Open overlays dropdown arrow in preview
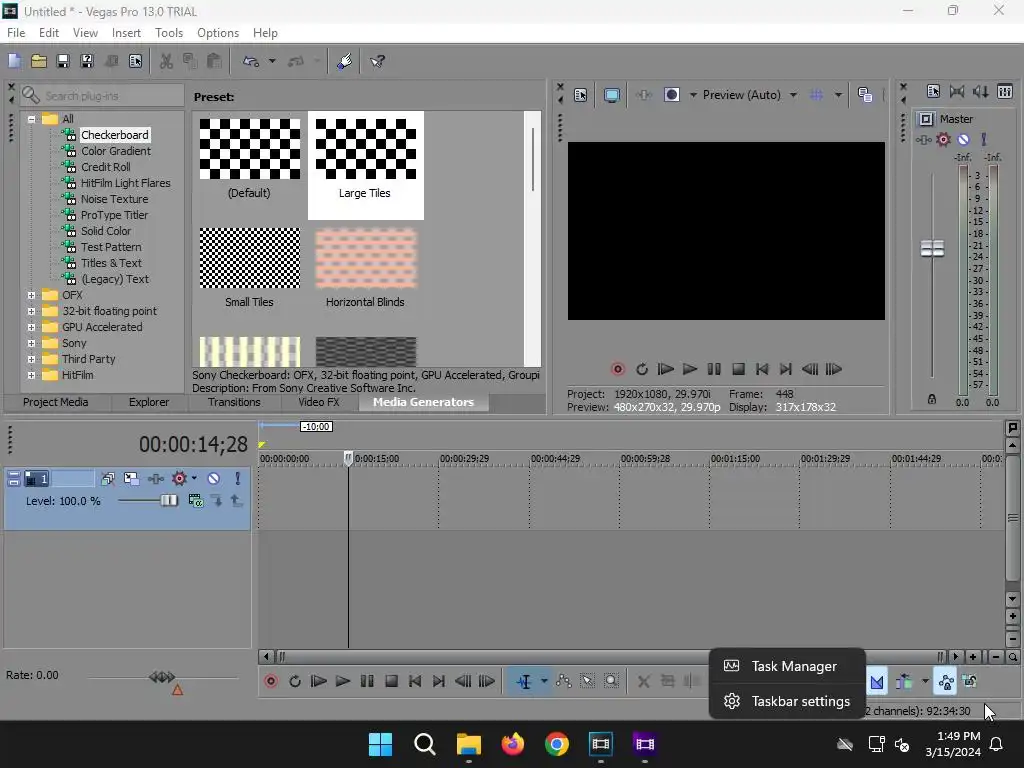Screen dimensions: 1024x768 point(838,95)
